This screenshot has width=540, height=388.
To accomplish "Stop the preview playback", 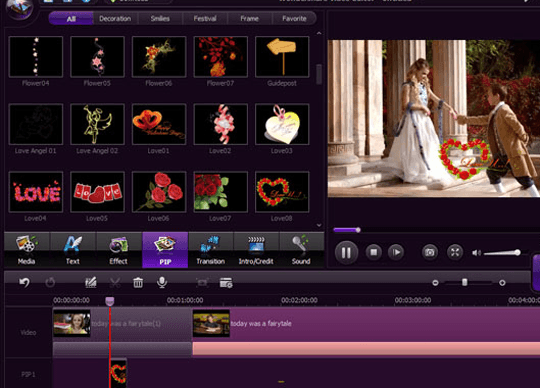I will [374, 252].
